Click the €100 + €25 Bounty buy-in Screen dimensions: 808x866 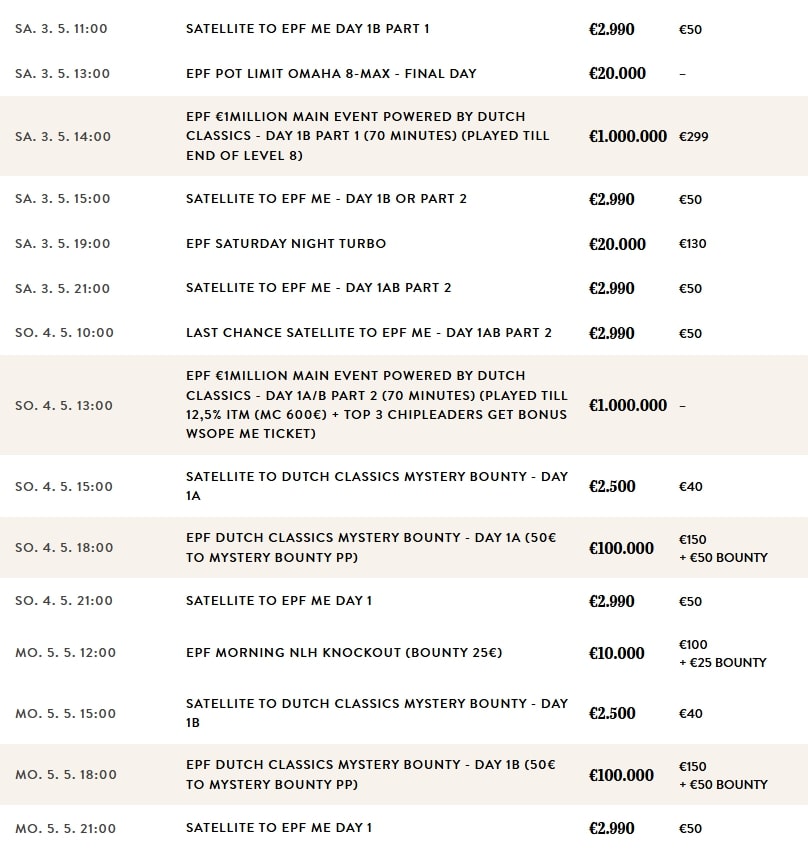(722, 653)
